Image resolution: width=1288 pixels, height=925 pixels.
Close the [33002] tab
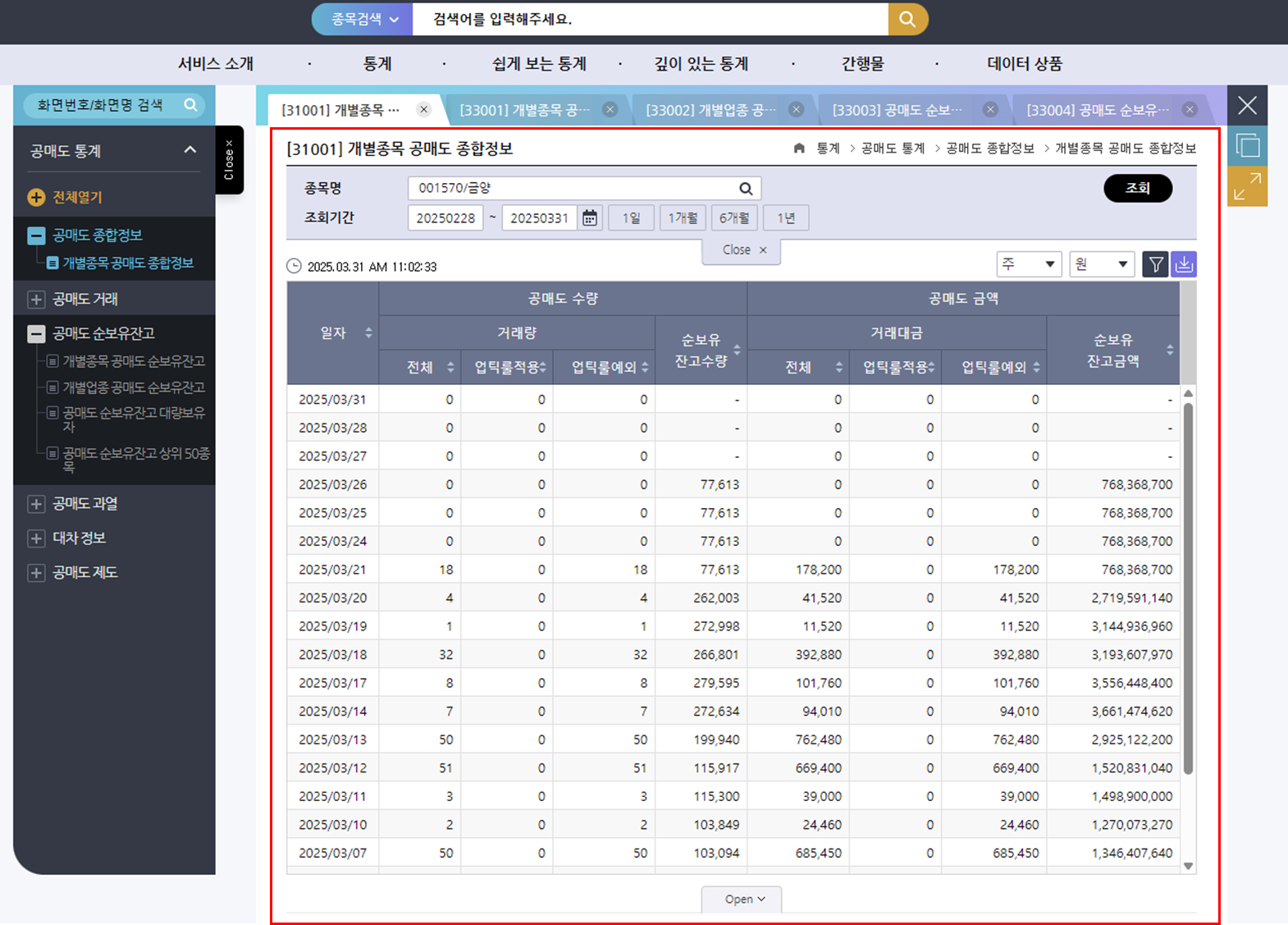[x=796, y=109]
